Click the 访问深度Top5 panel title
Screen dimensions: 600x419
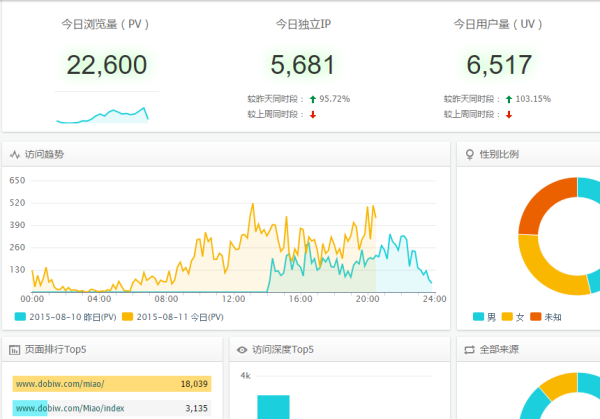coord(283,350)
